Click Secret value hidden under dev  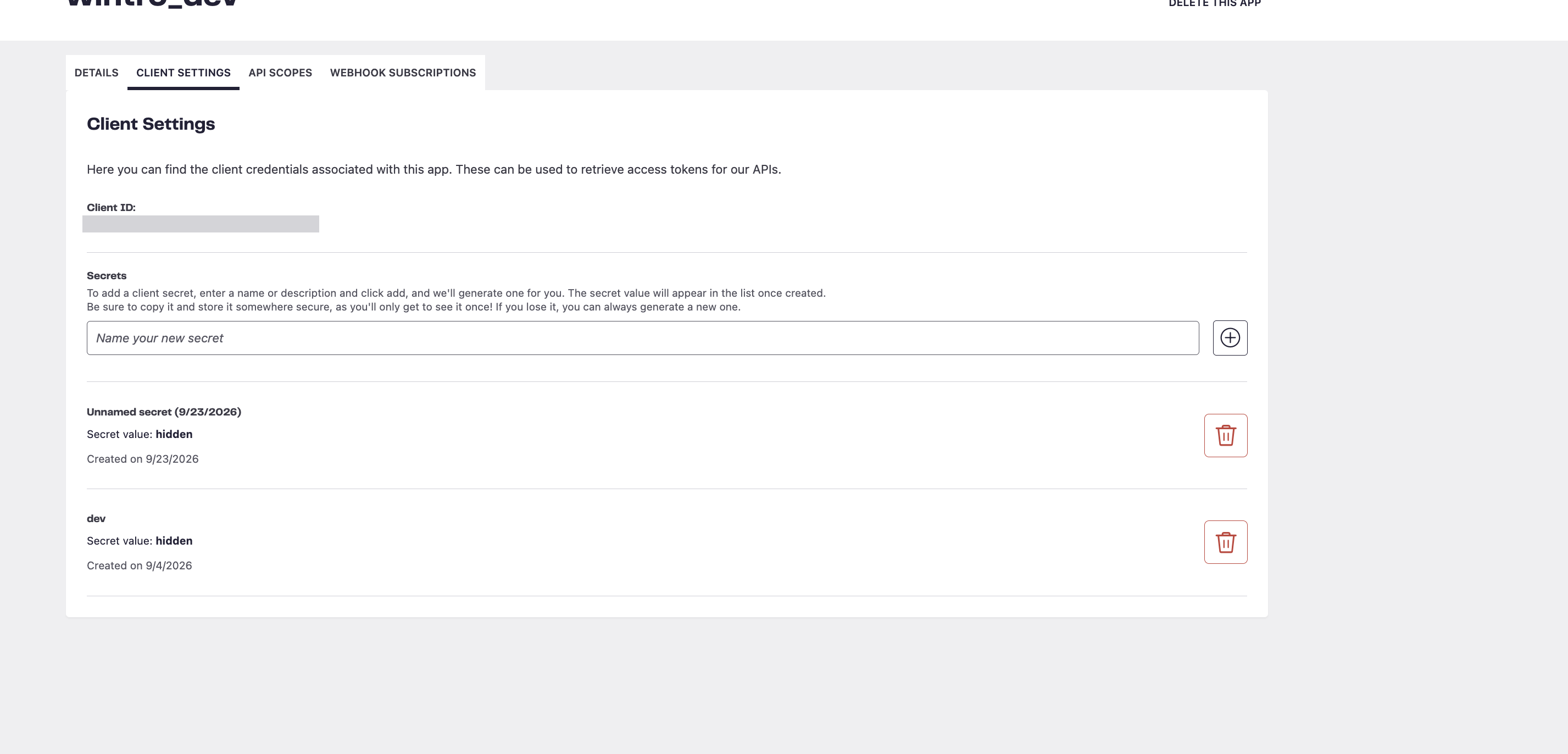[x=140, y=541]
